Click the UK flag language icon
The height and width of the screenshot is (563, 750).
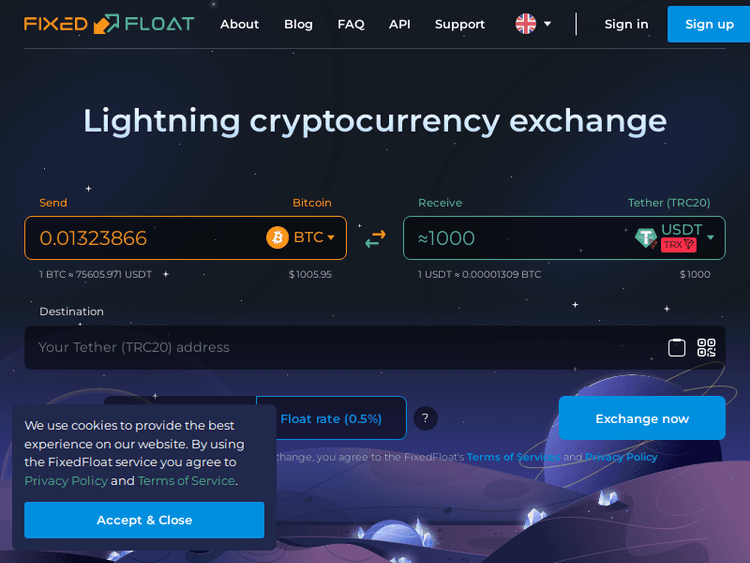click(526, 24)
